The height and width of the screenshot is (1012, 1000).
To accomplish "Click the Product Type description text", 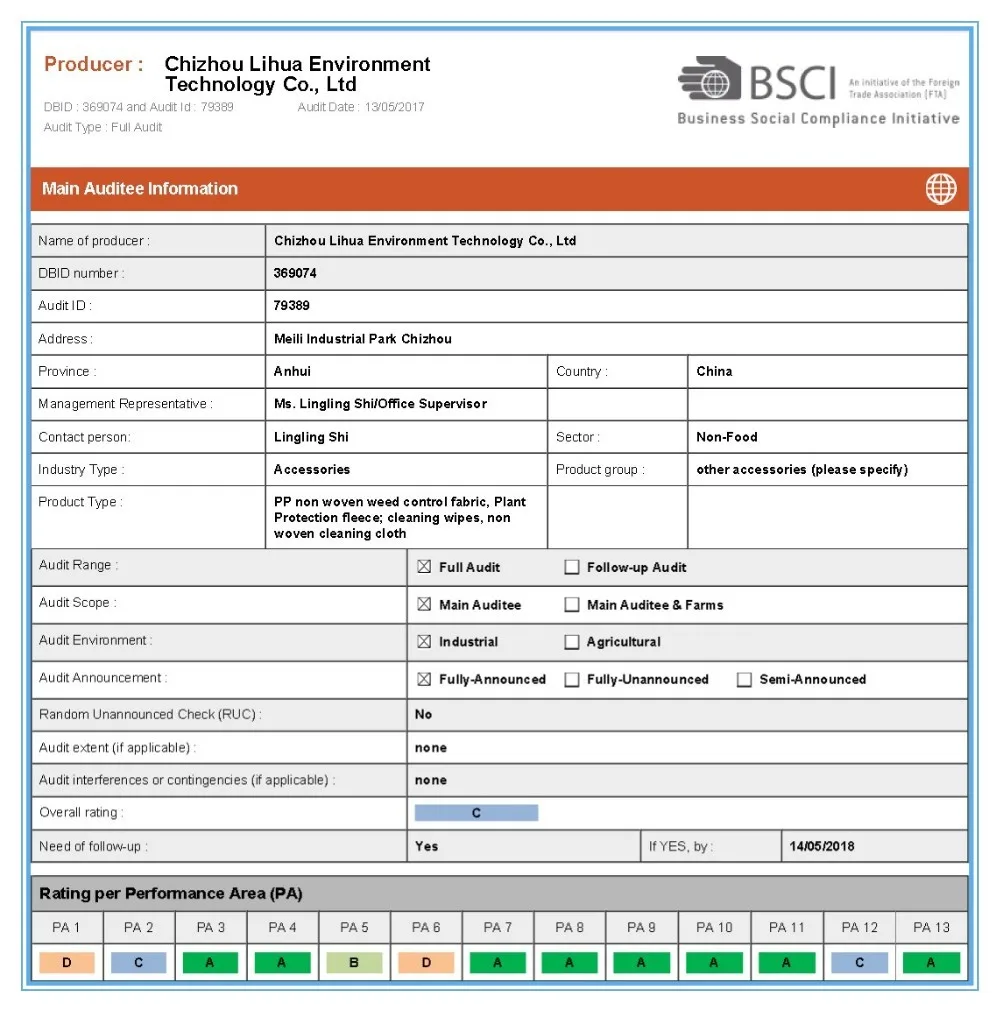I will (x=400, y=518).
